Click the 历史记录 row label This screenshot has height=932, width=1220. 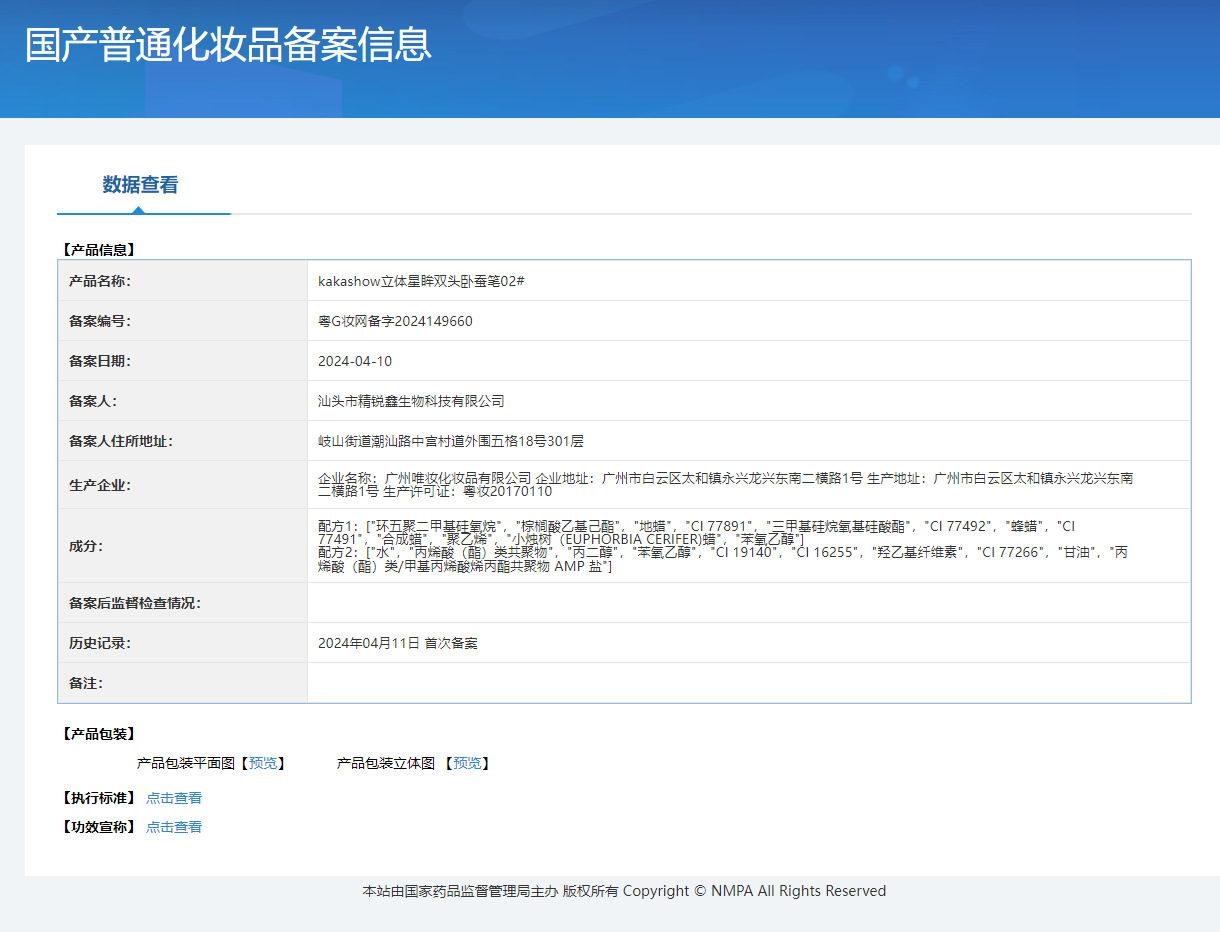pyautogui.click(x=100, y=643)
